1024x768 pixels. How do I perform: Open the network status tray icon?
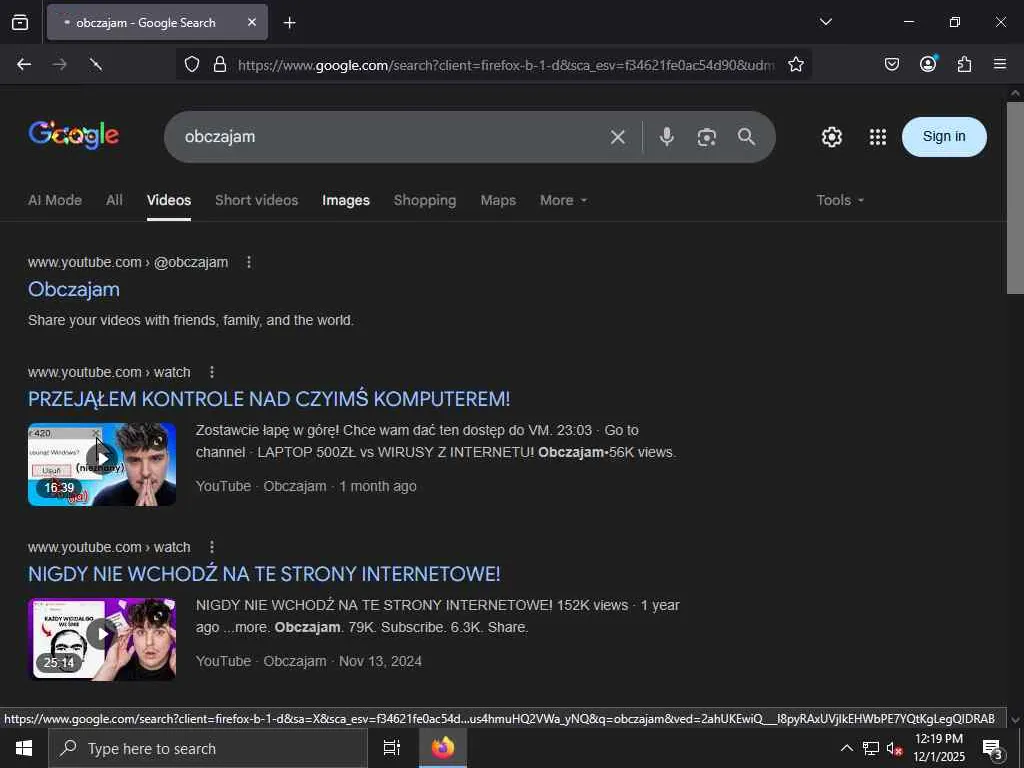click(871, 748)
